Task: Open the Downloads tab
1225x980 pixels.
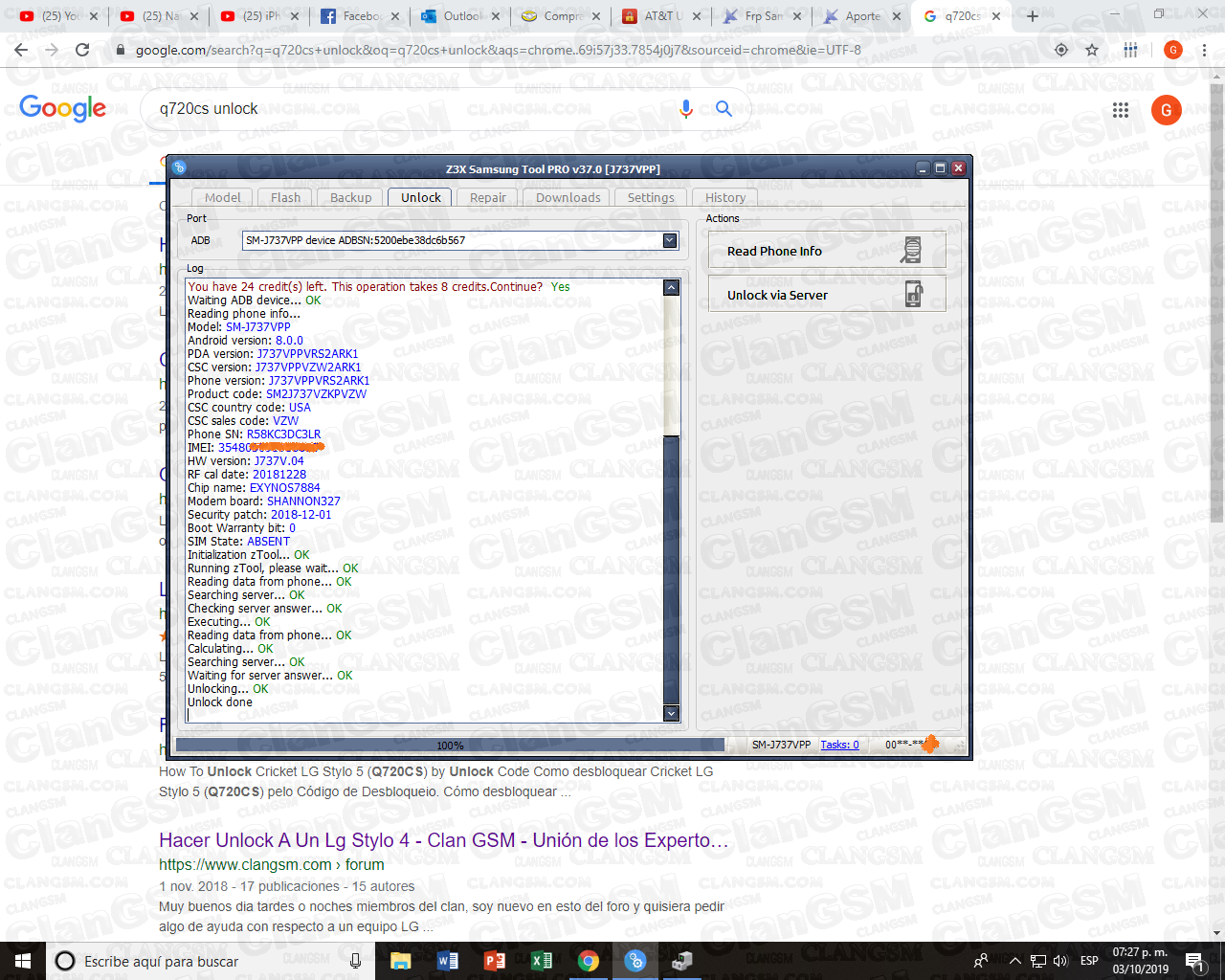Action: tap(568, 197)
